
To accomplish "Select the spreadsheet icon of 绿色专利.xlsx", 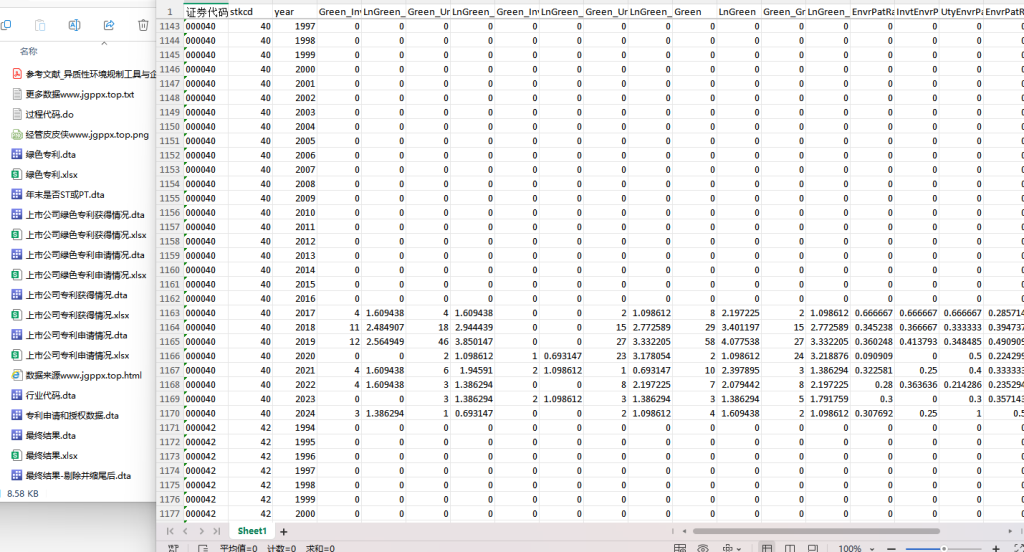I will (17, 174).
